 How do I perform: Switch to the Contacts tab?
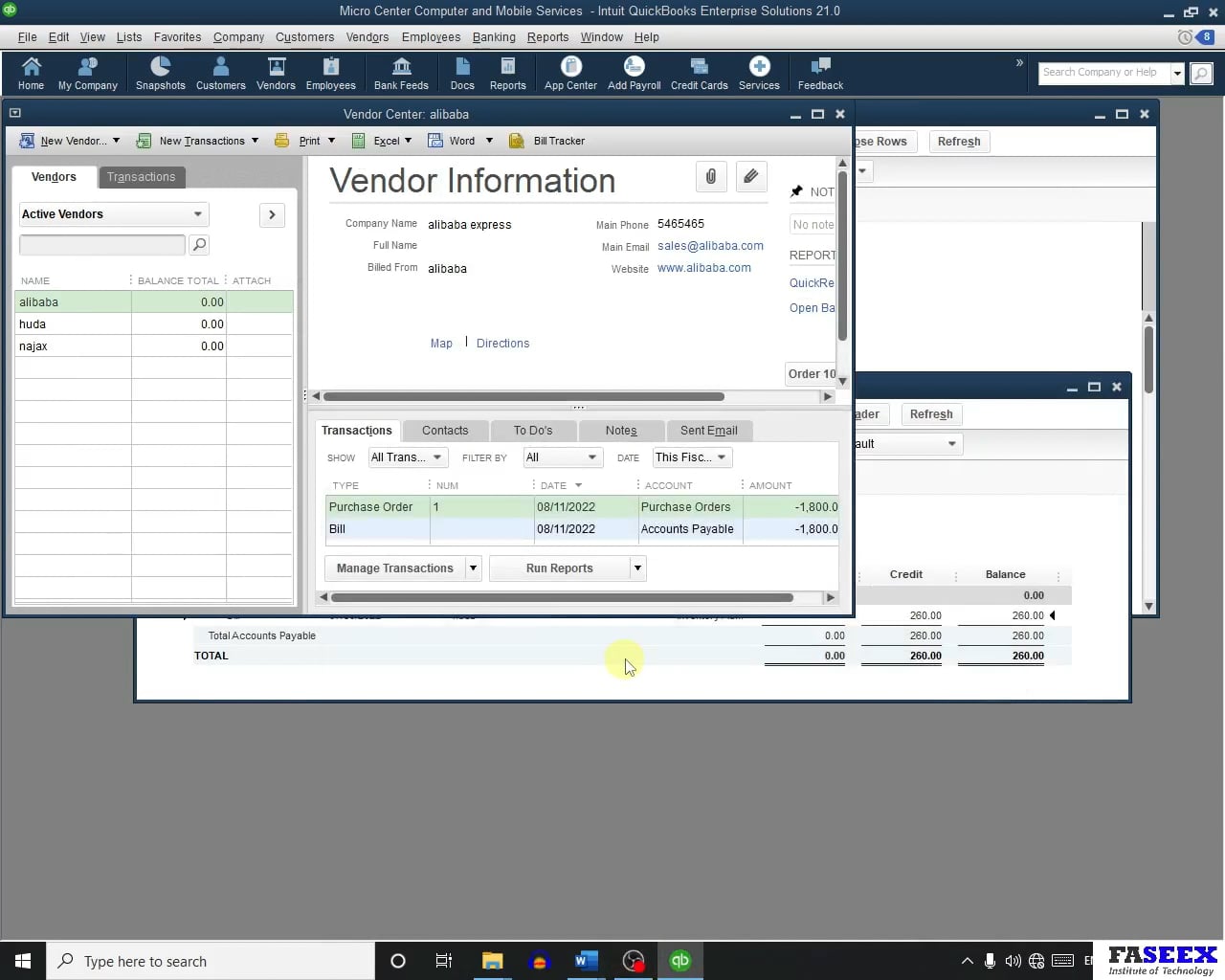coord(445,431)
